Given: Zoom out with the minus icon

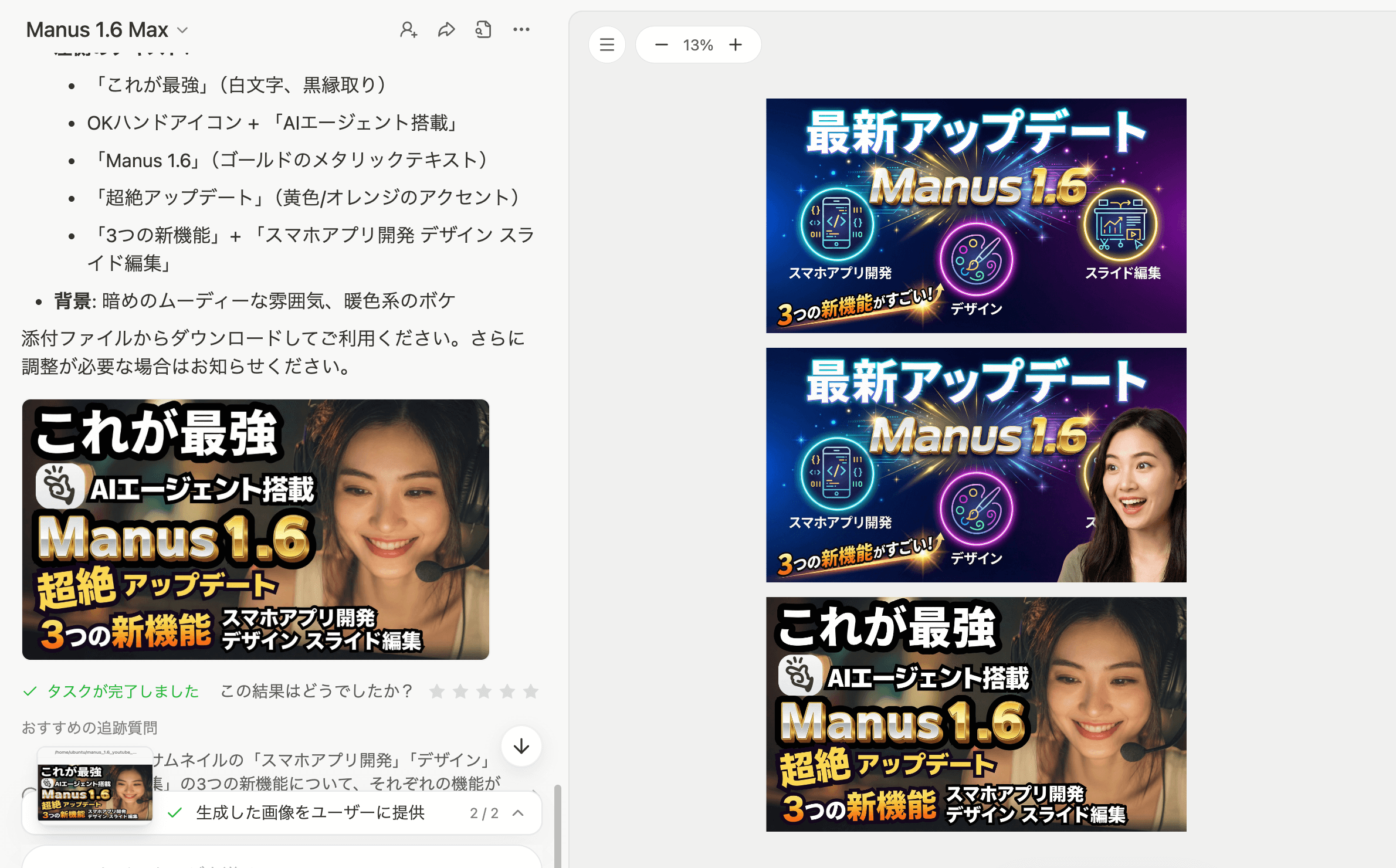Looking at the screenshot, I should pos(662,45).
